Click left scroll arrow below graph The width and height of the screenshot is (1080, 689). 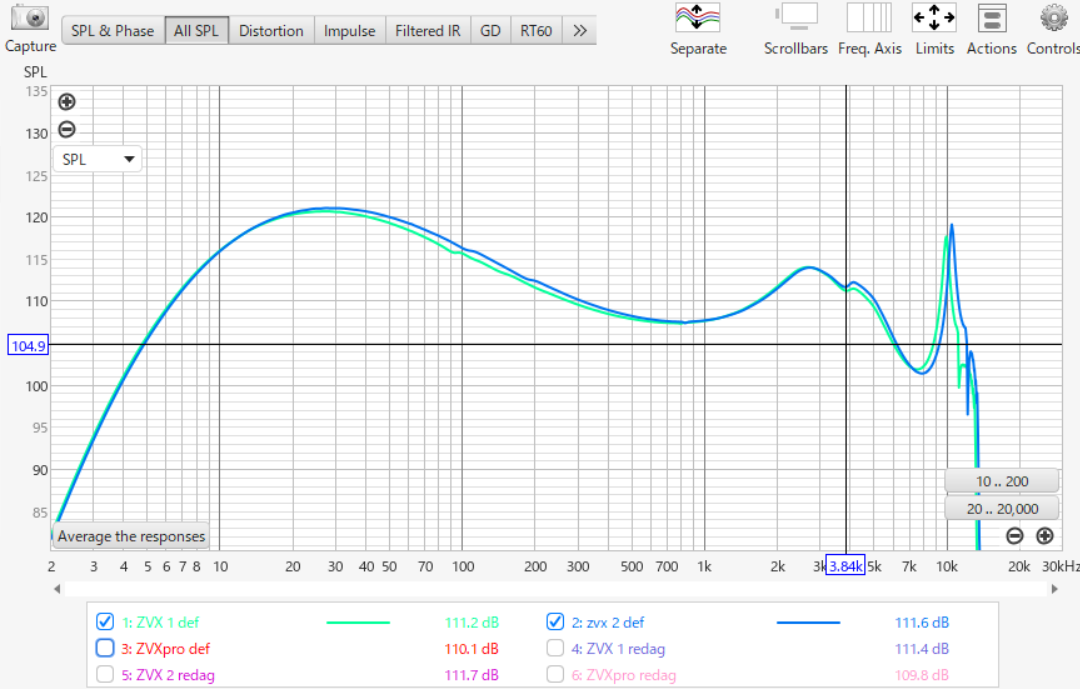(x=57, y=588)
